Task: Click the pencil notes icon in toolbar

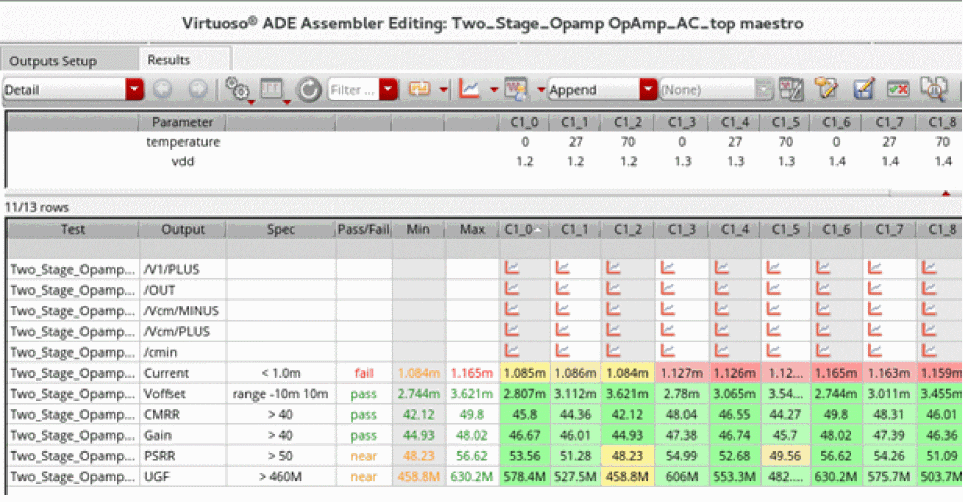Action: (x=825, y=89)
